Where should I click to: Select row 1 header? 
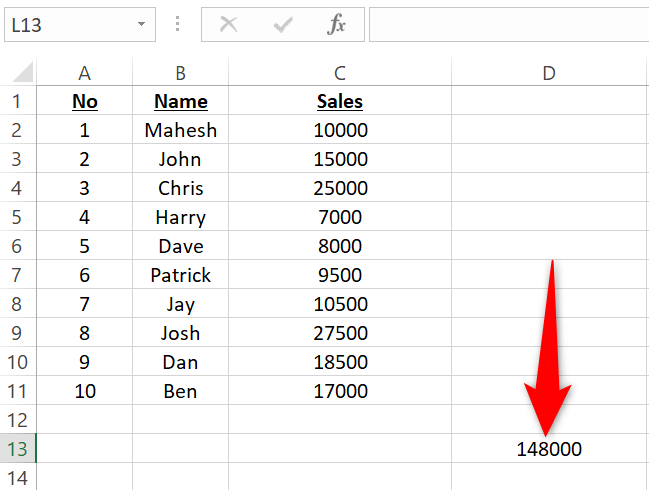[x=17, y=101]
